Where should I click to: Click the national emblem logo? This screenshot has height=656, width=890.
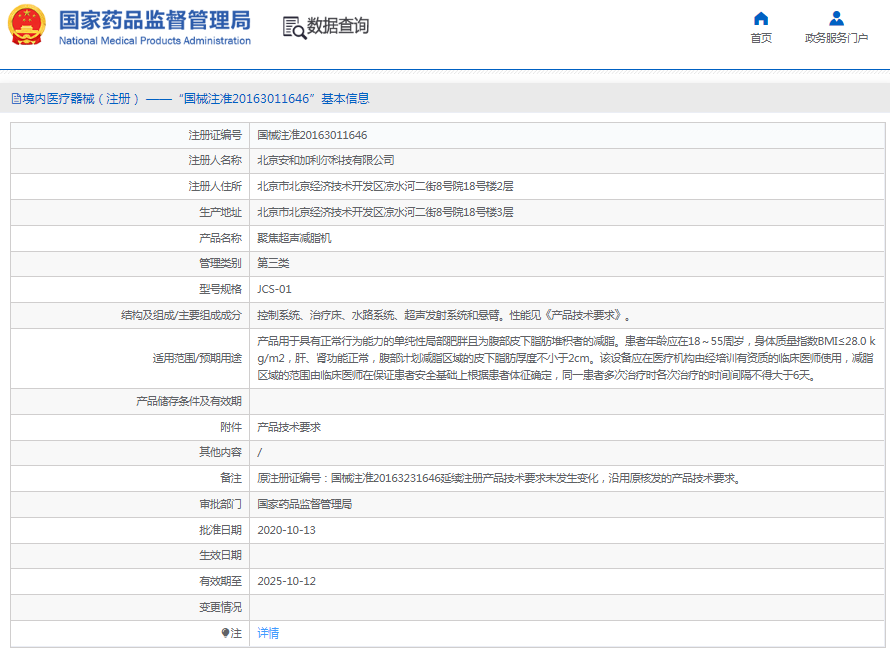(x=26, y=25)
